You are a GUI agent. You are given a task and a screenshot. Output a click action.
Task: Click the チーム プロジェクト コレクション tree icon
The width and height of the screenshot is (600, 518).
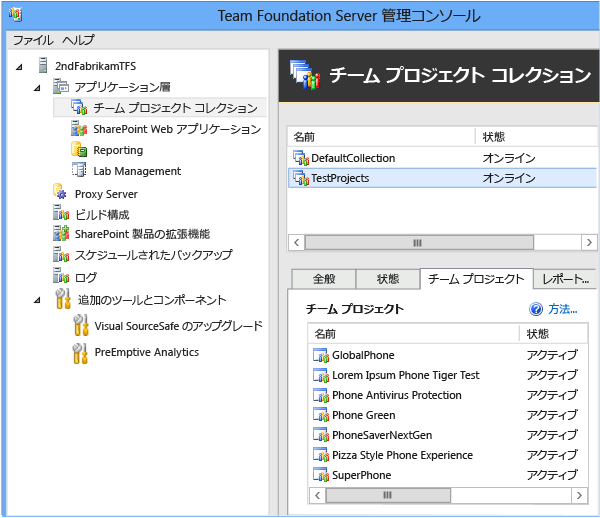tap(79, 107)
